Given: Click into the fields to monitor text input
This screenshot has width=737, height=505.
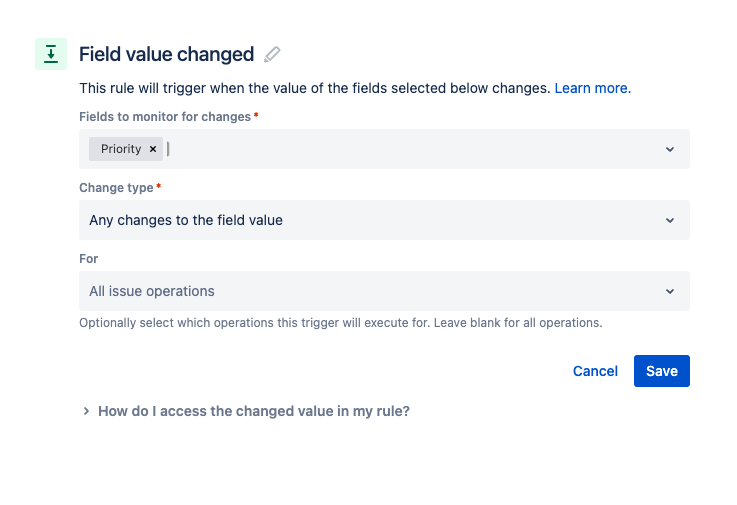Looking at the screenshot, I should pos(400,149).
